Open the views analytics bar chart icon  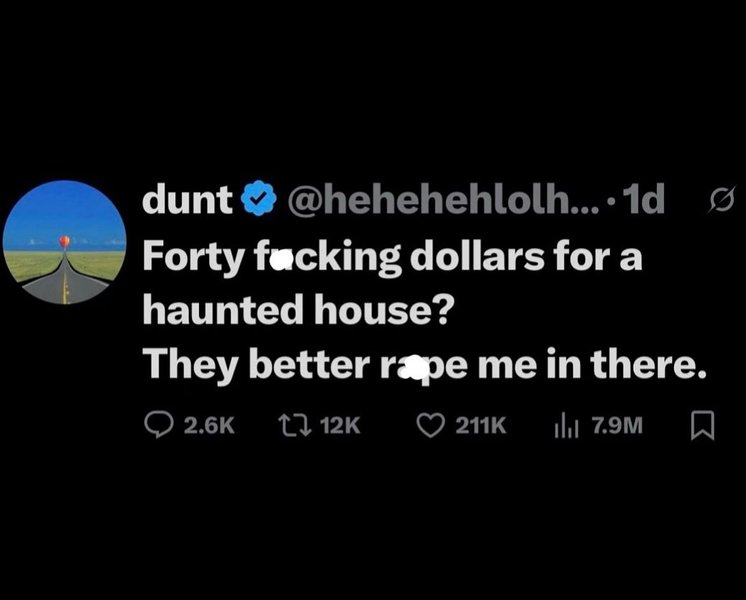point(567,426)
